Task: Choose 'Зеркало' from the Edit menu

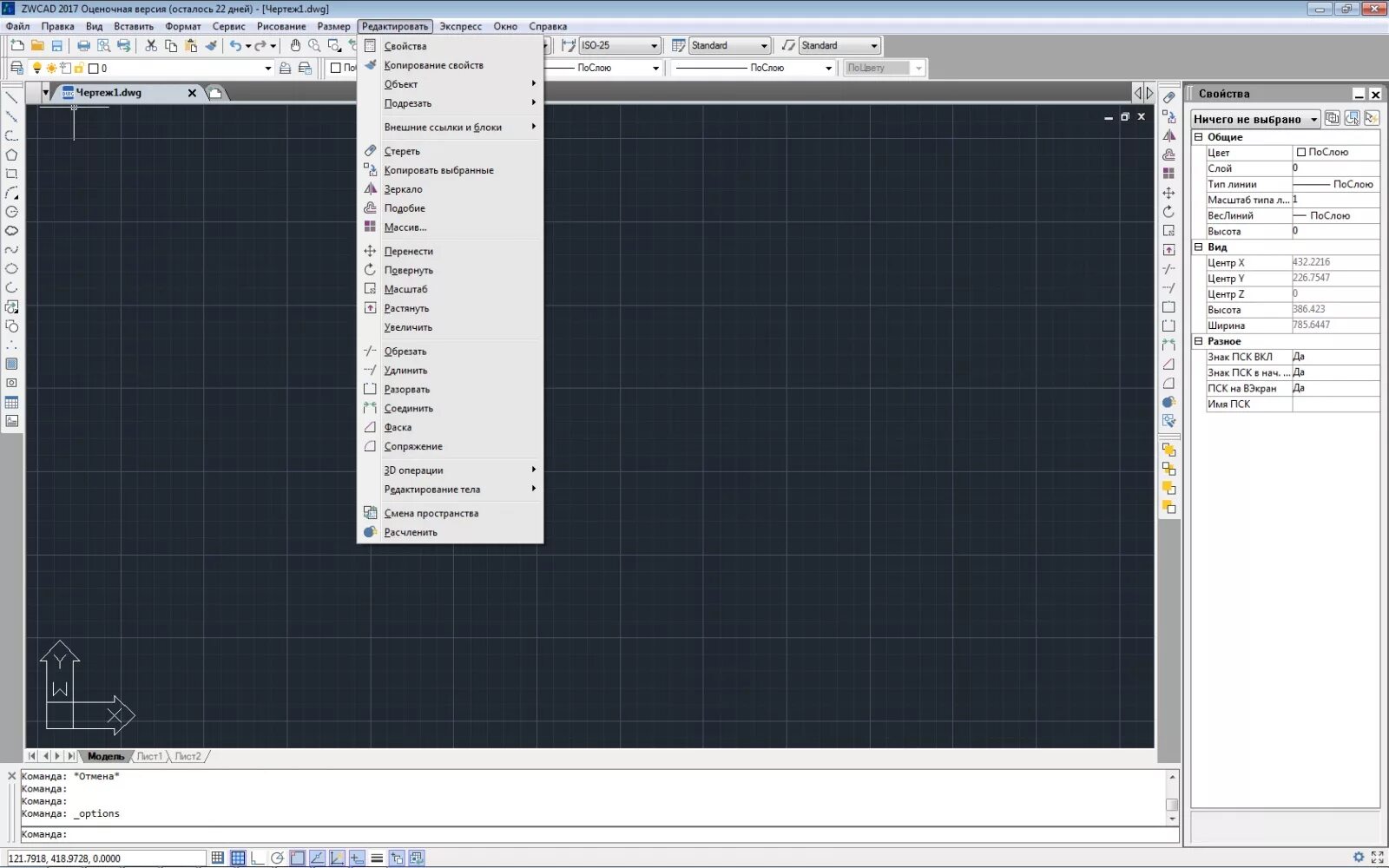Action: click(x=403, y=189)
